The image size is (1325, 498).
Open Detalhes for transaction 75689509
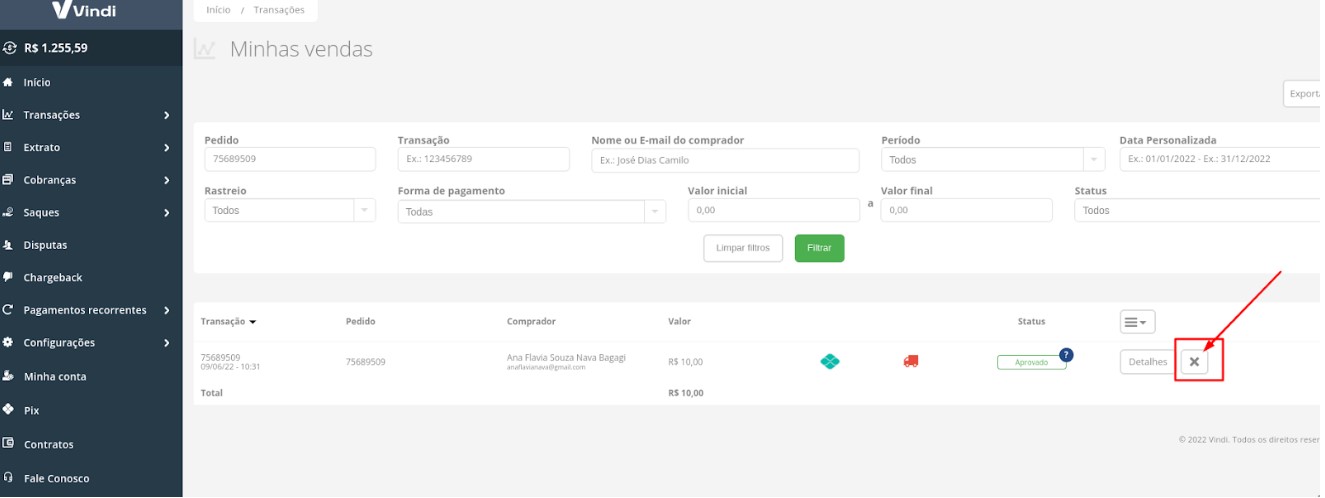(1147, 362)
